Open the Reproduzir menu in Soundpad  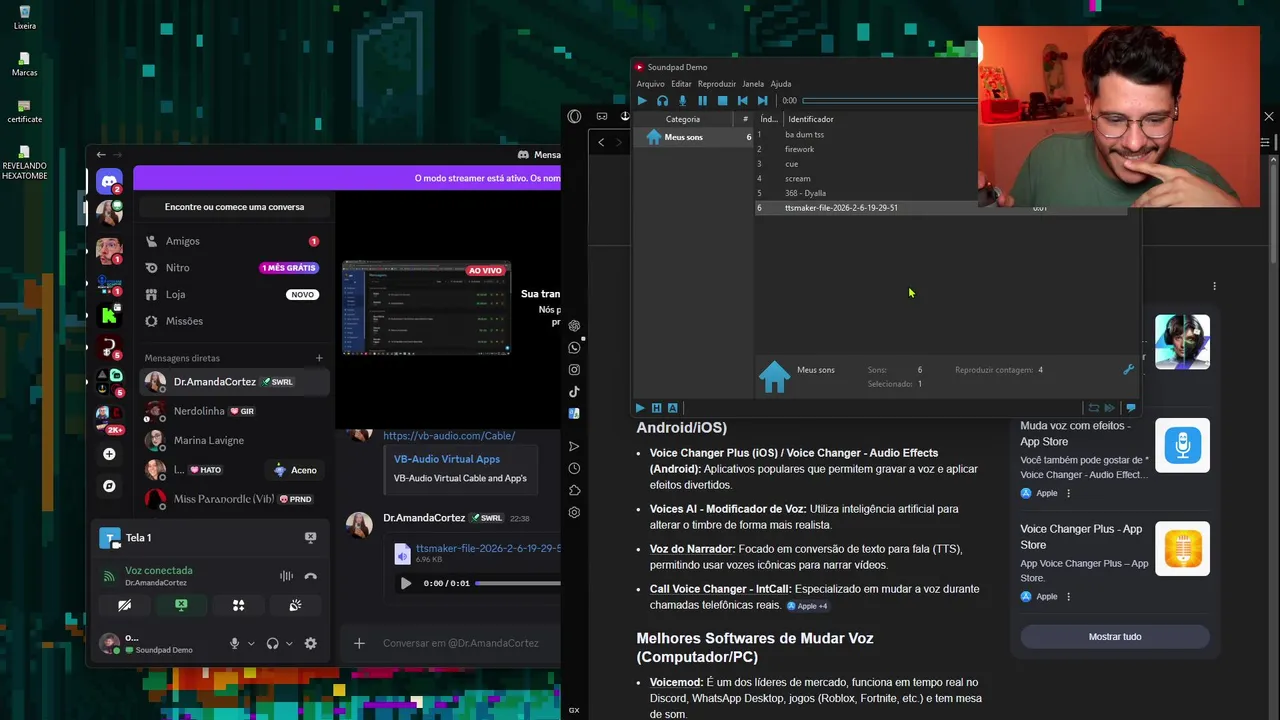click(716, 84)
